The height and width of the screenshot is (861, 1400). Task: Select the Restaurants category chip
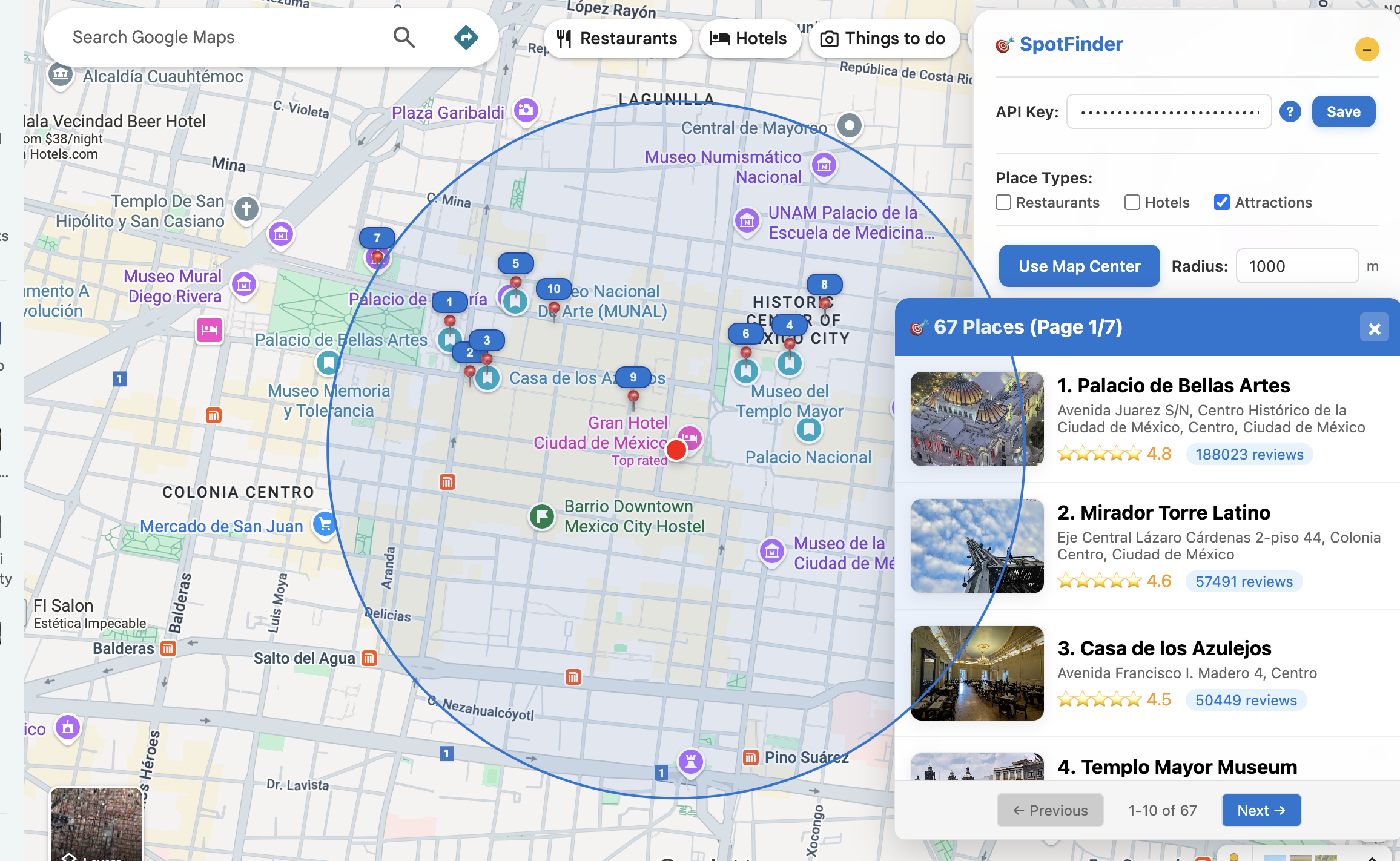[x=617, y=39]
